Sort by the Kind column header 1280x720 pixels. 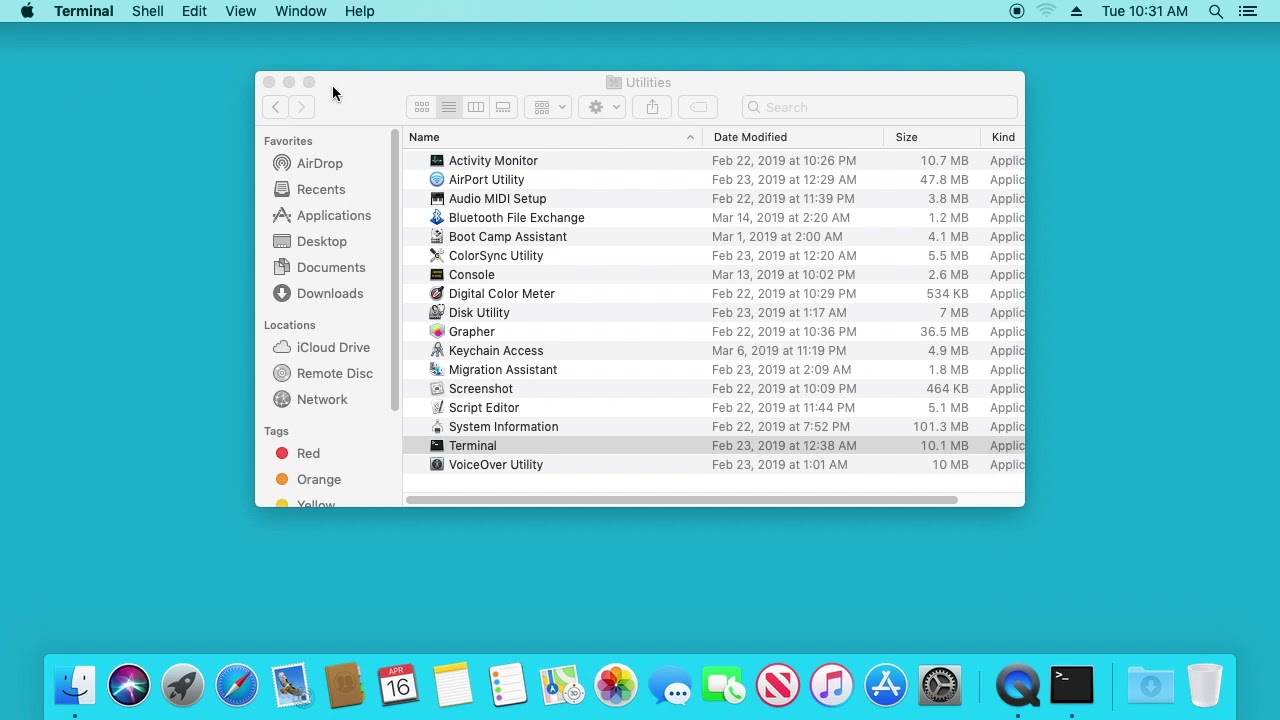coord(1003,137)
